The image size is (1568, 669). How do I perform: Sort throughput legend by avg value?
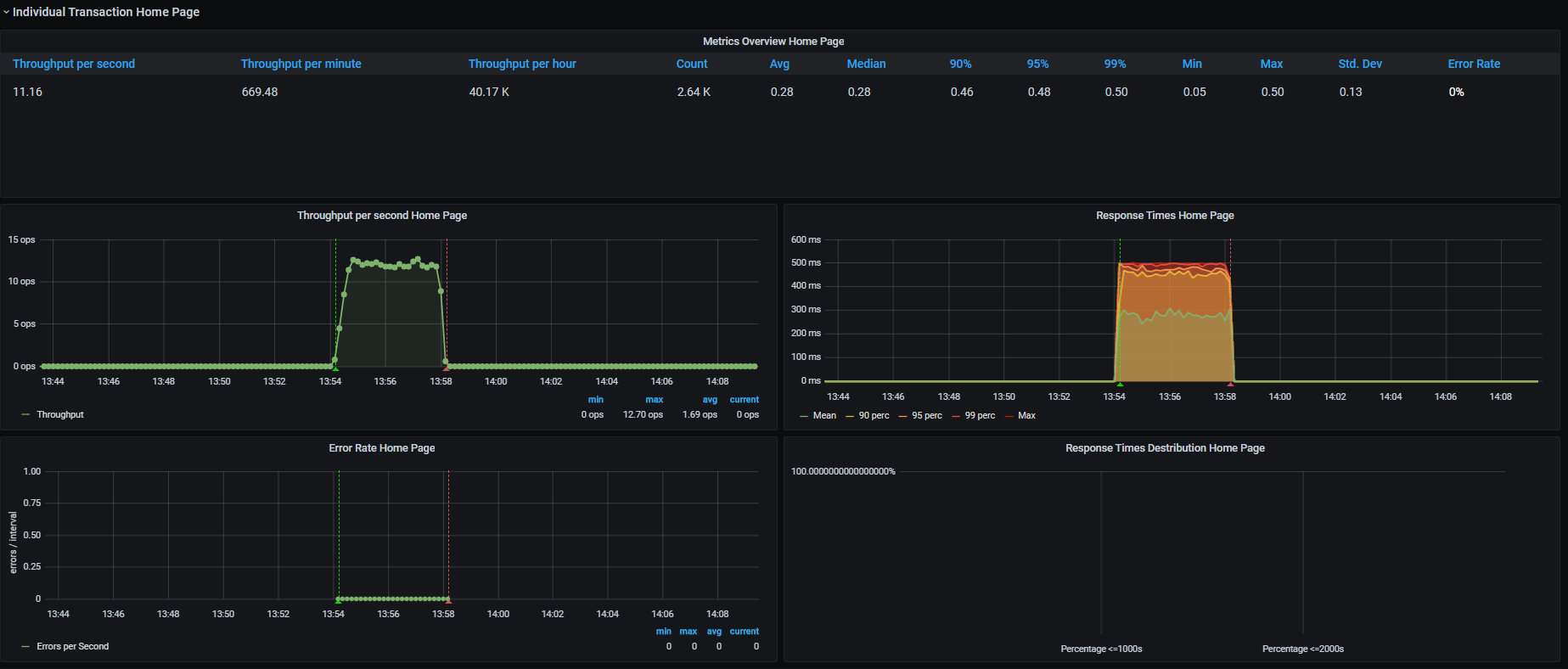pos(710,399)
